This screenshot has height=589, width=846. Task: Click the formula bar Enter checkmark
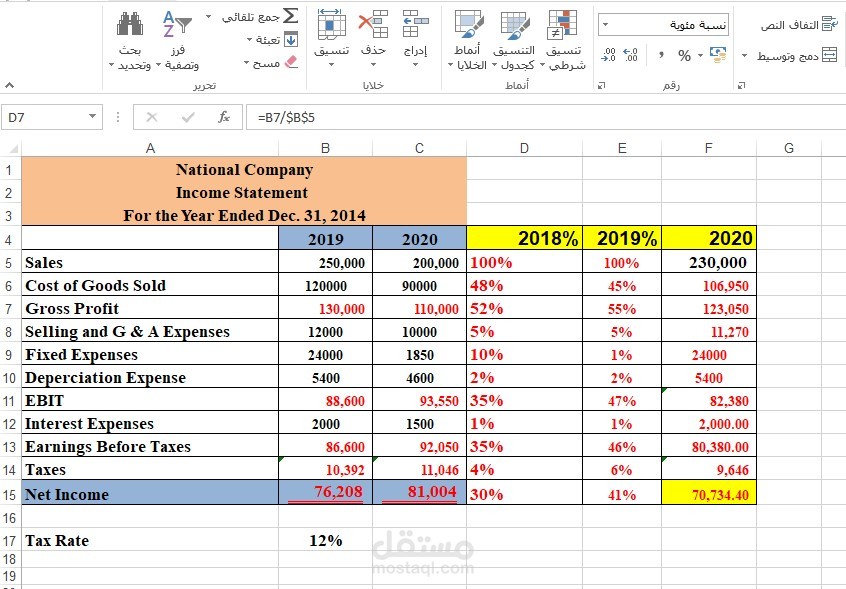tap(188, 117)
